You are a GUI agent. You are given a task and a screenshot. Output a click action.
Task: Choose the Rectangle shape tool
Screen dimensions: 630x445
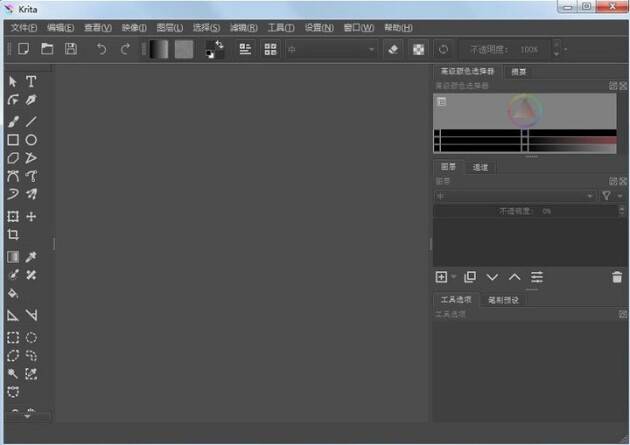tap(13, 140)
